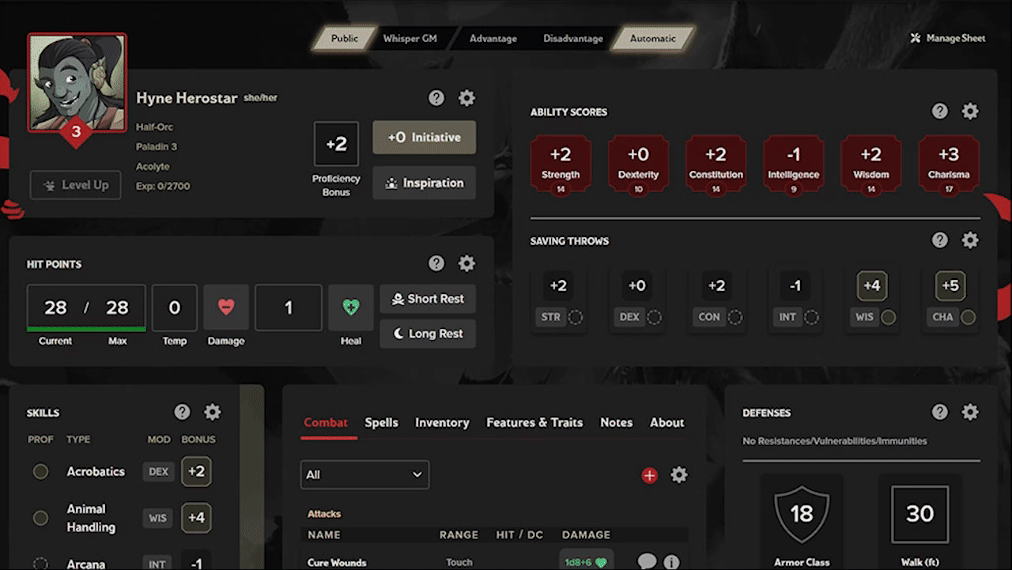Open Ability Scores settings gear

pos(970,111)
